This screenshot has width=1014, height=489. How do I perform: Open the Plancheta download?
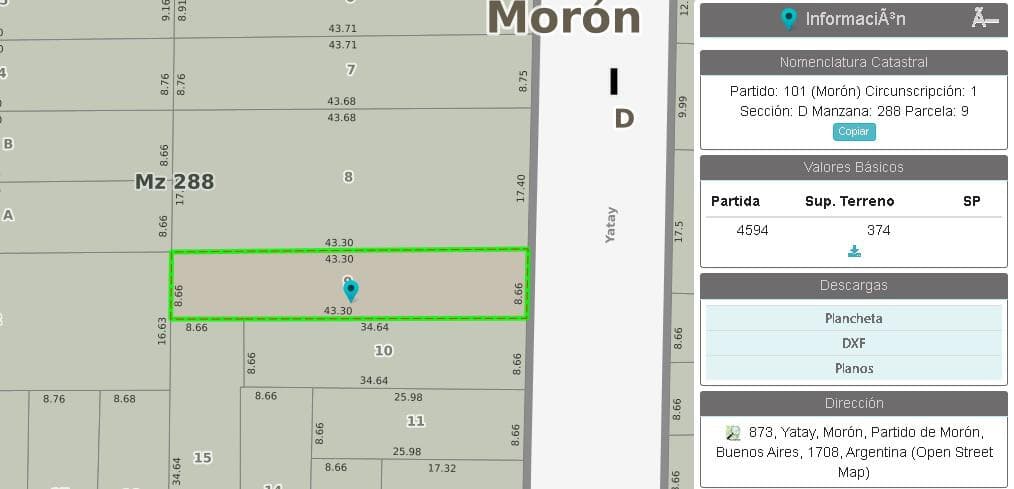[854, 318]
